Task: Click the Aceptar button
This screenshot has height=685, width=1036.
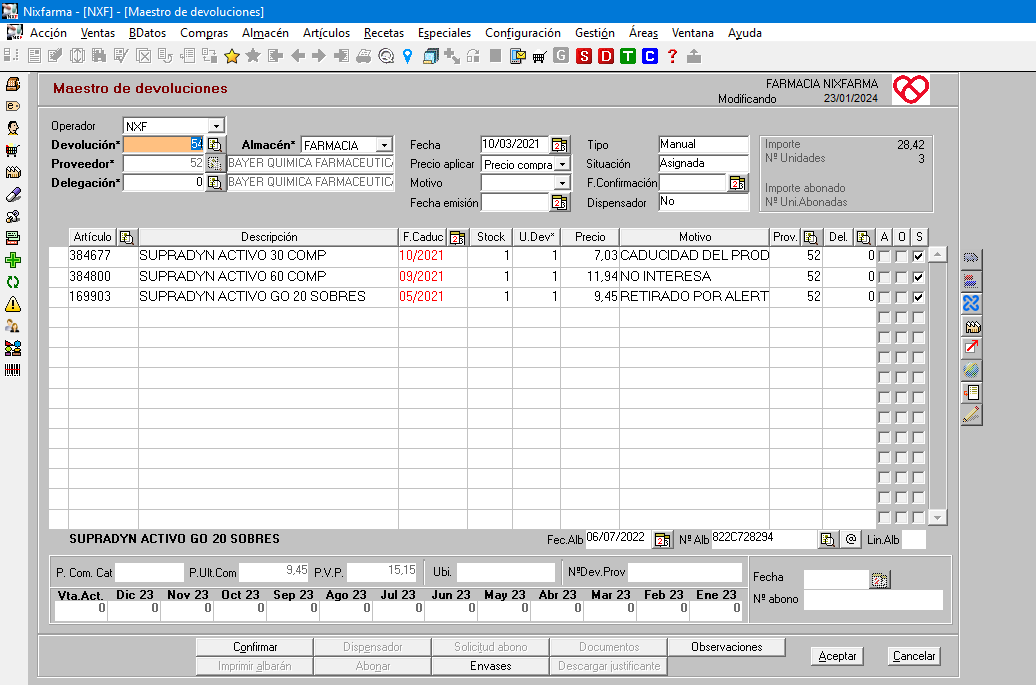Action: (x=837, y=656)
